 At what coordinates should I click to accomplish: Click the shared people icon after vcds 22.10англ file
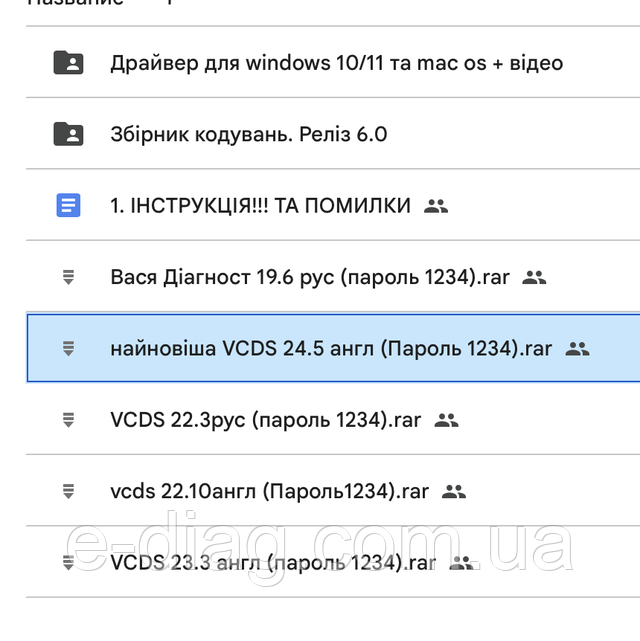coord(454,491)
